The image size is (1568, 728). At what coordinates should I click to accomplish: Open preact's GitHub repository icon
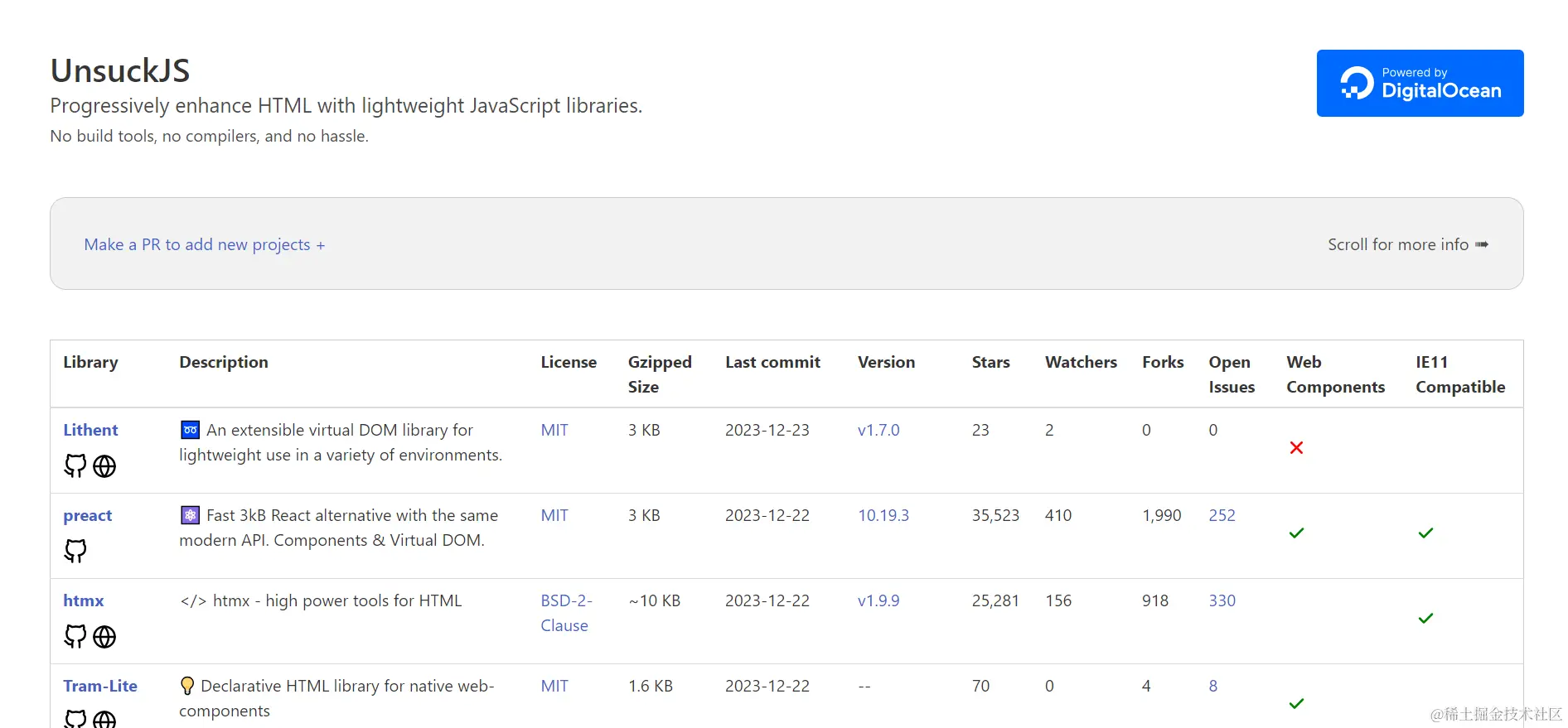point(75,552)
